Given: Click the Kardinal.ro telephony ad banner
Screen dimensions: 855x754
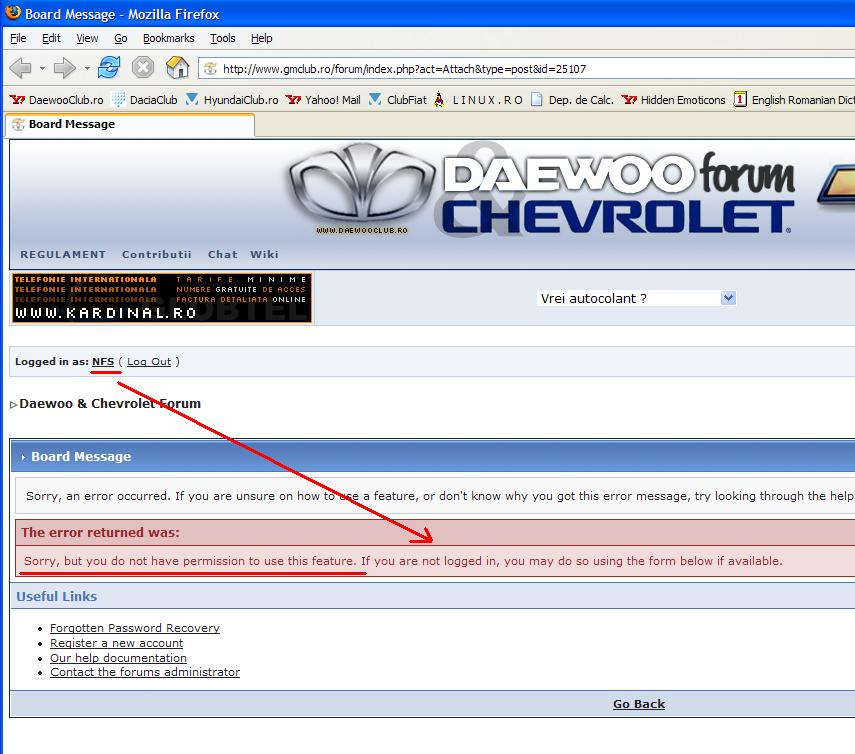Looking at the screenshot, I should click(162, 298).
